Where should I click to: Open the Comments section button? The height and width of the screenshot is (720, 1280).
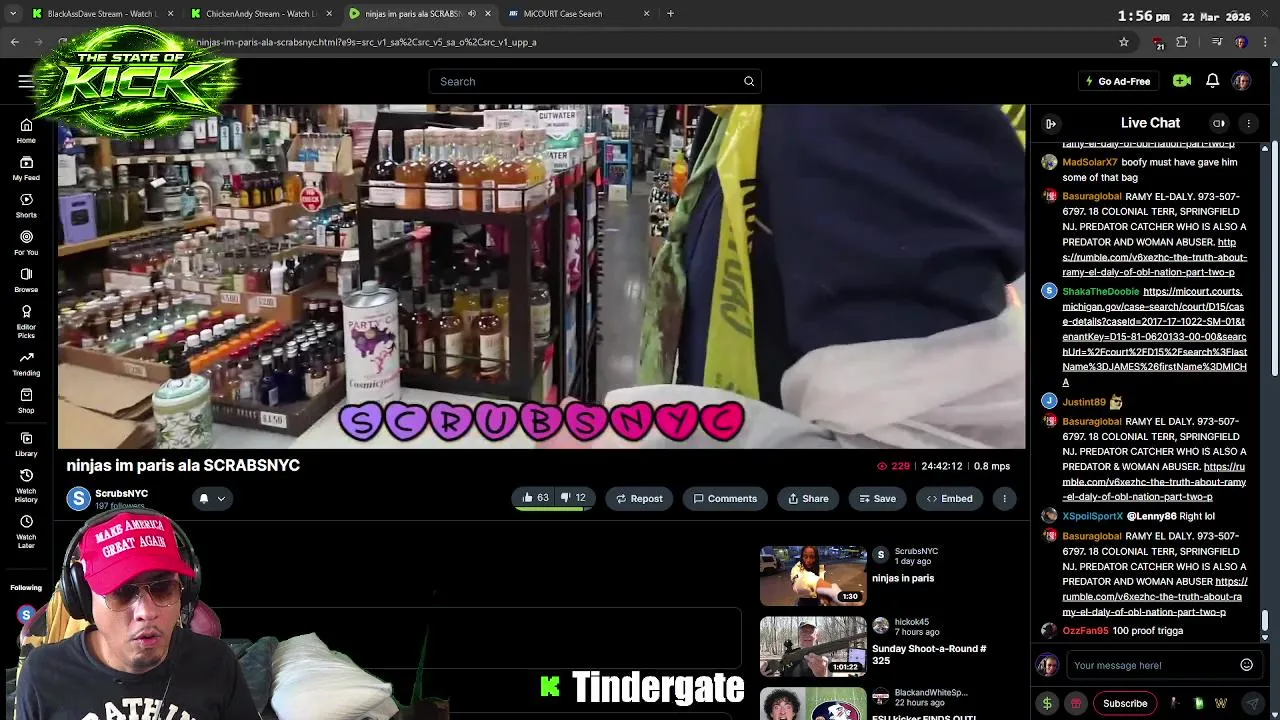point(724,498)
